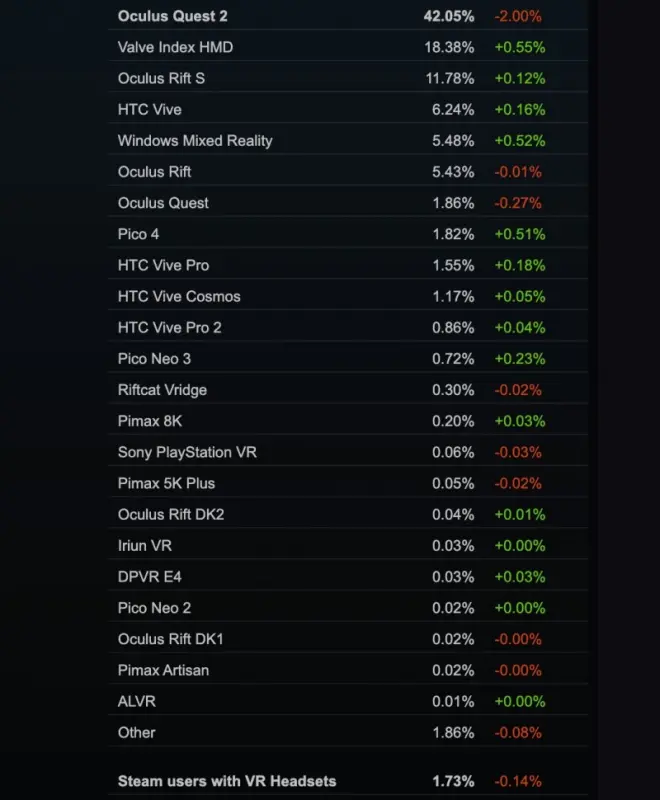
Task: Click the HTC Vive Cosmos label
Action: (179, 296)
